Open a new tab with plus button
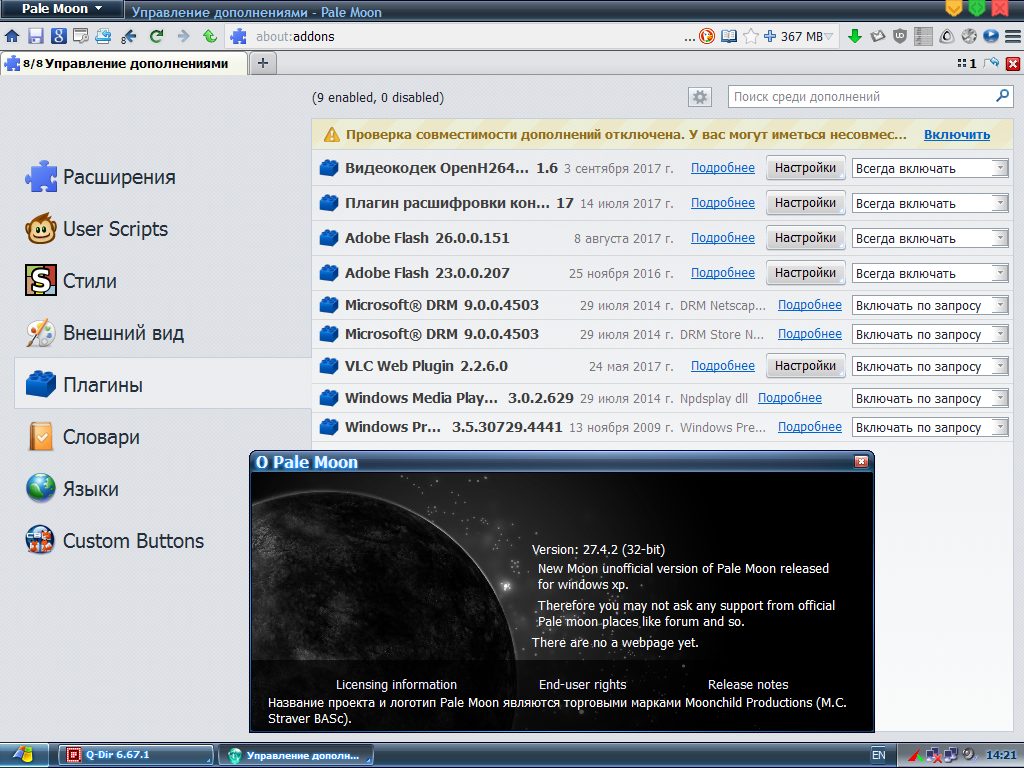Image resolution: width=1024 pixels, height=768 pixels. (x=263, y=63)
